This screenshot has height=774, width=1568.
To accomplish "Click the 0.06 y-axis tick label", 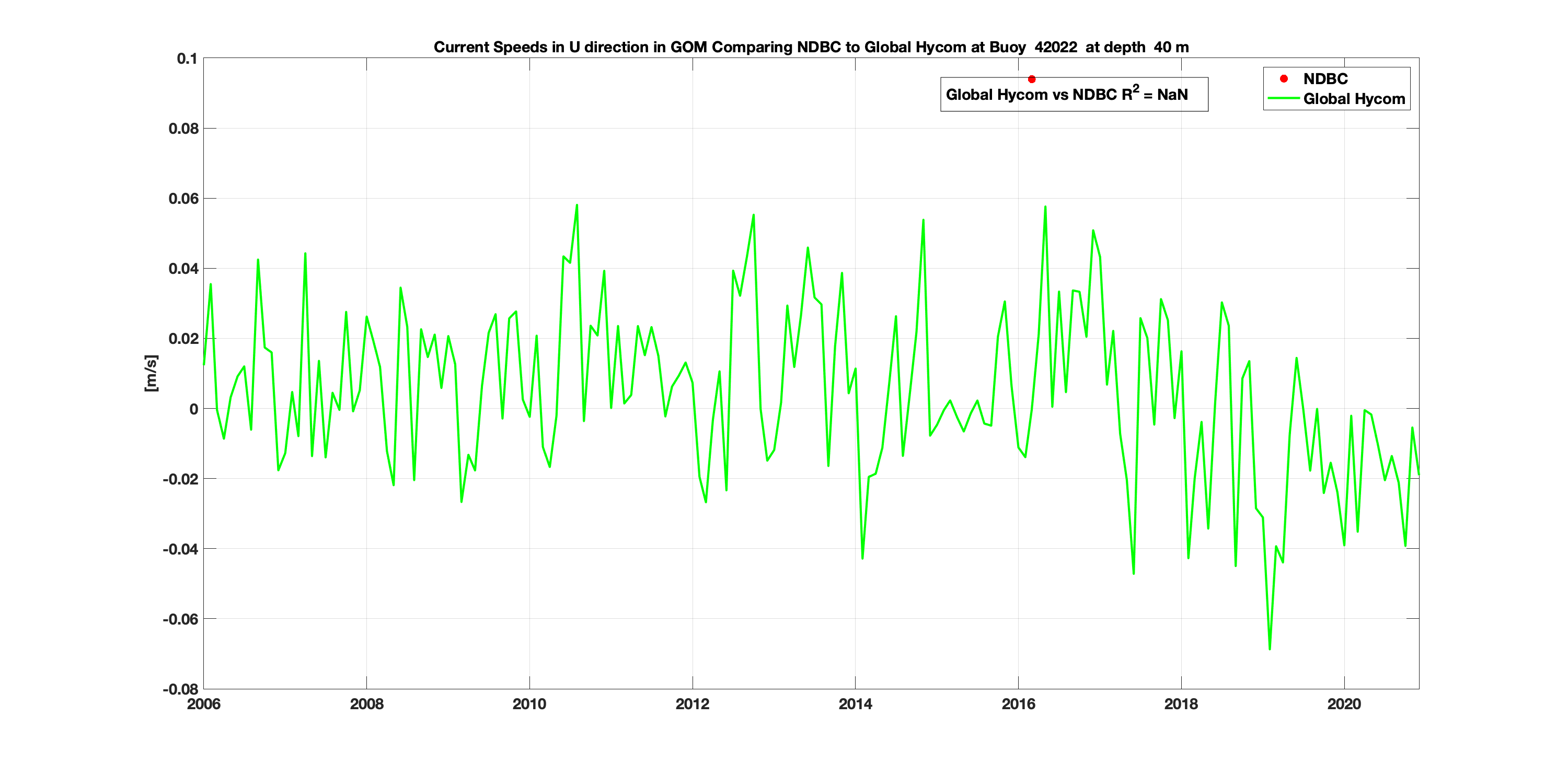I will point(183,199).
